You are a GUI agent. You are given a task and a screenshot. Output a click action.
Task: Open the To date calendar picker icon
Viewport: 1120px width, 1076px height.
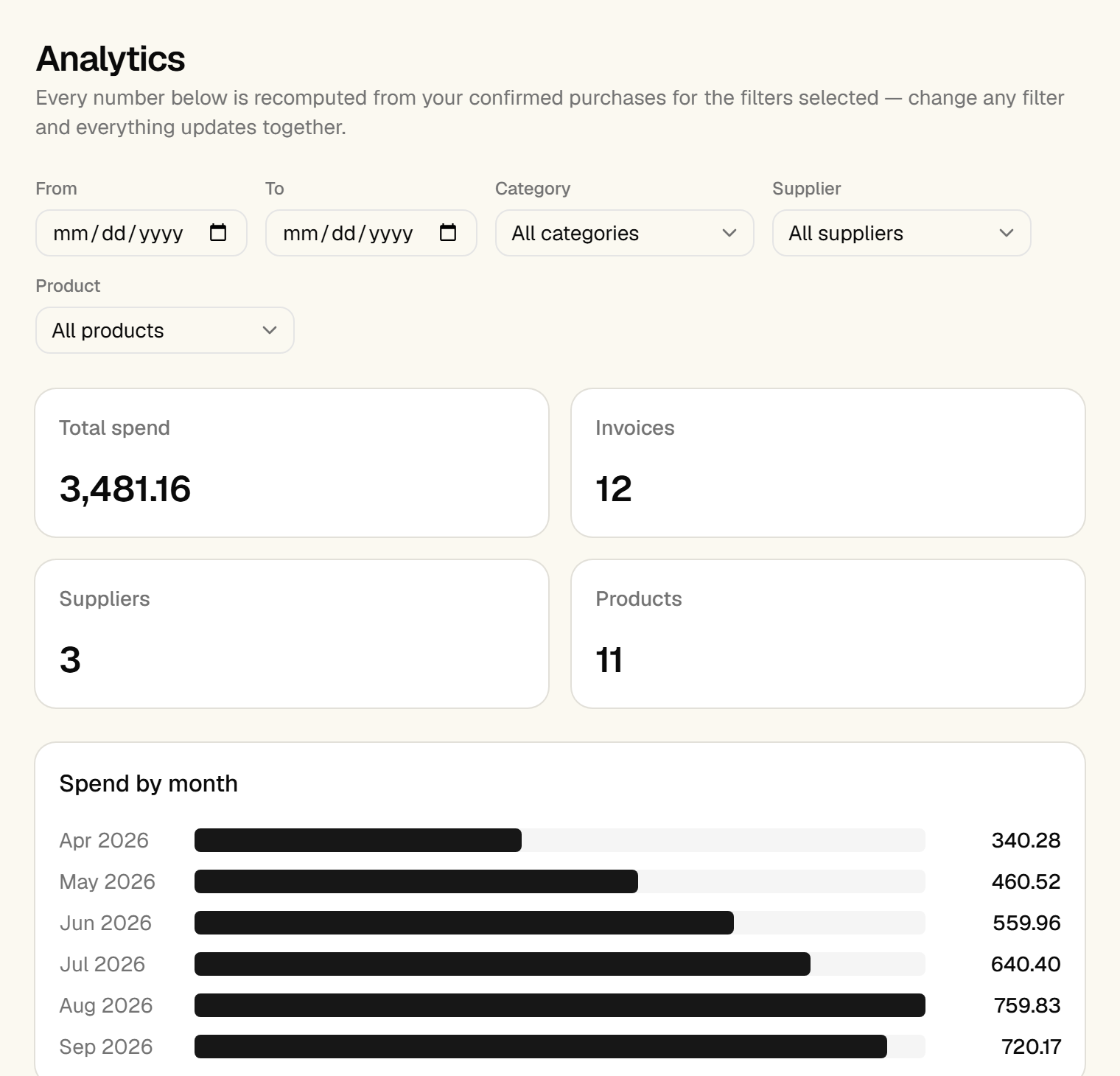[x=448, y=233]
